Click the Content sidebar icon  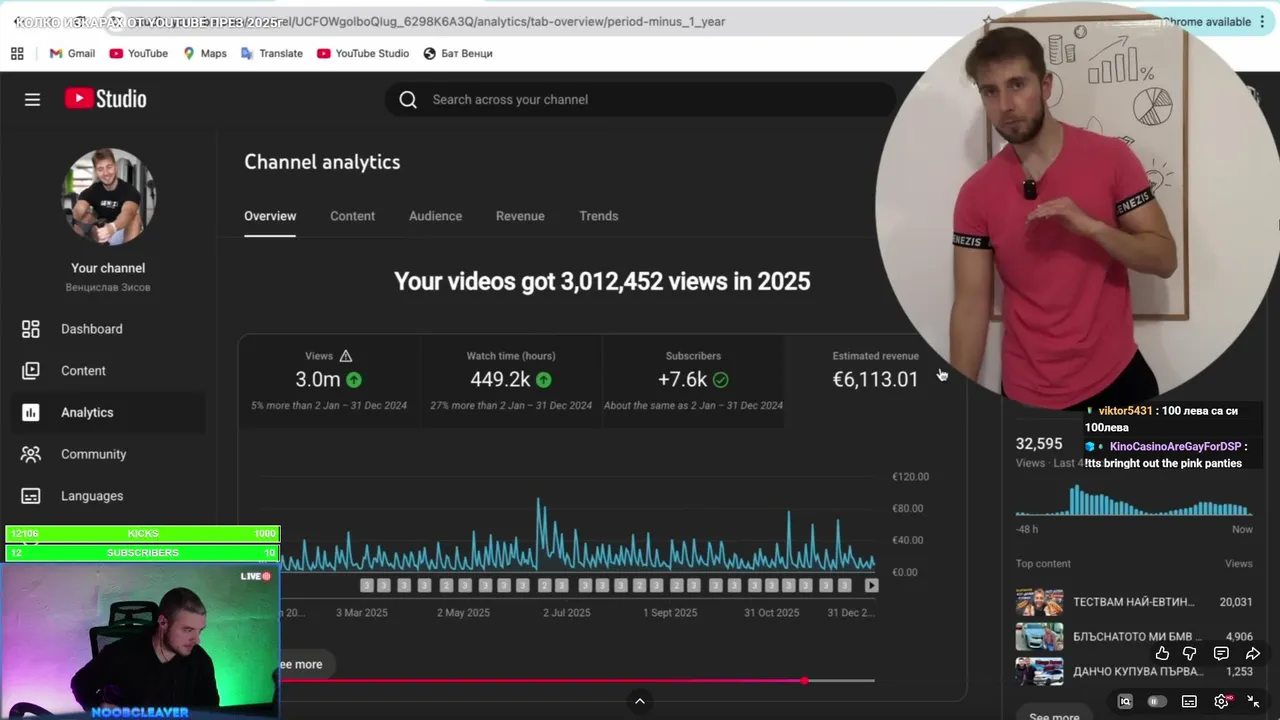[31, 371]
